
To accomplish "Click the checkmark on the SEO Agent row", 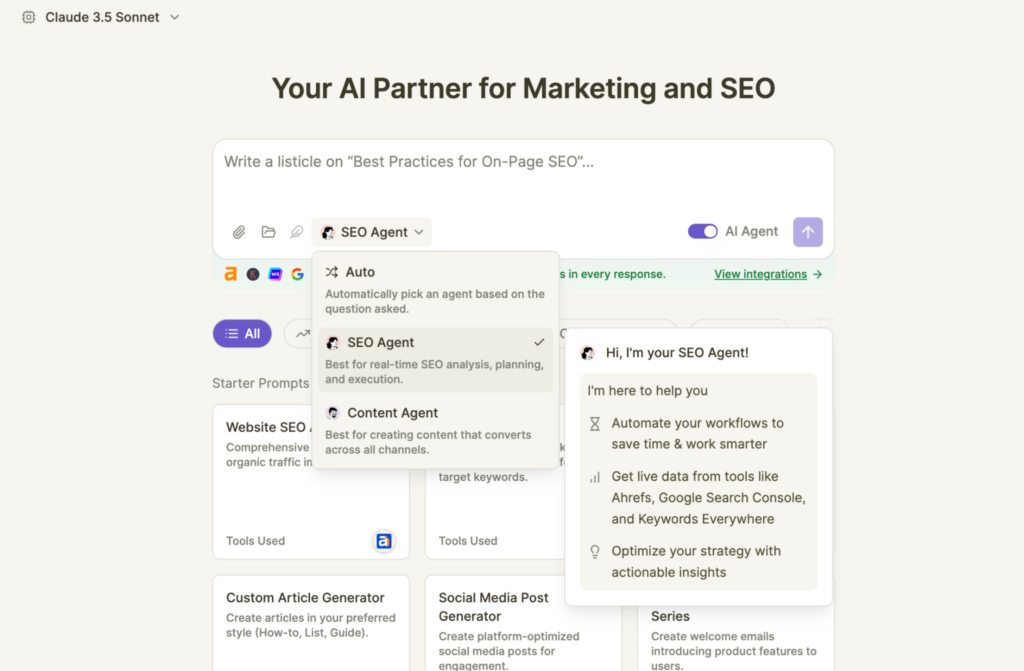I will click(x=539, y=342).
